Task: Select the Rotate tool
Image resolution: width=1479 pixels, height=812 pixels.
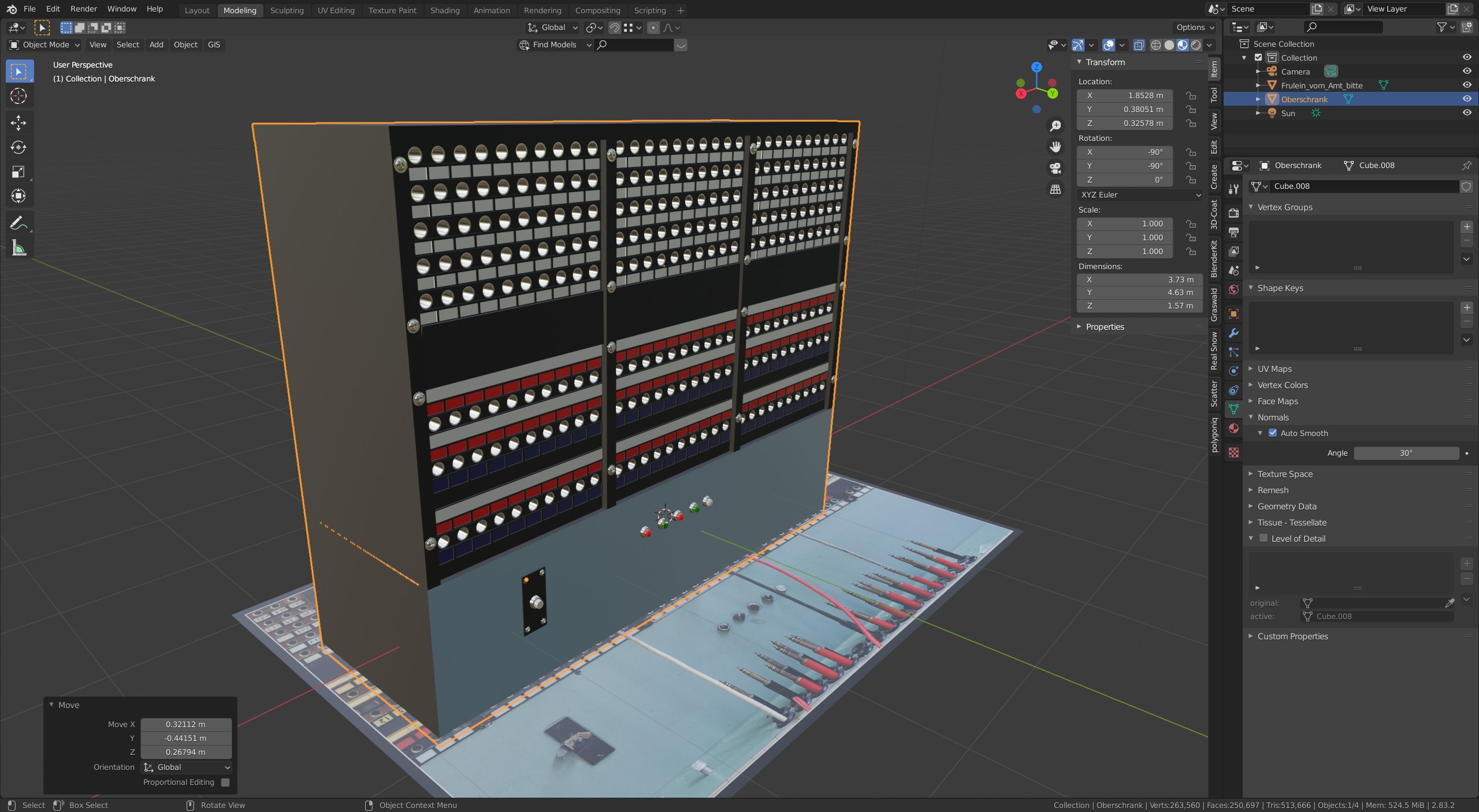Action: click(18, 147)
